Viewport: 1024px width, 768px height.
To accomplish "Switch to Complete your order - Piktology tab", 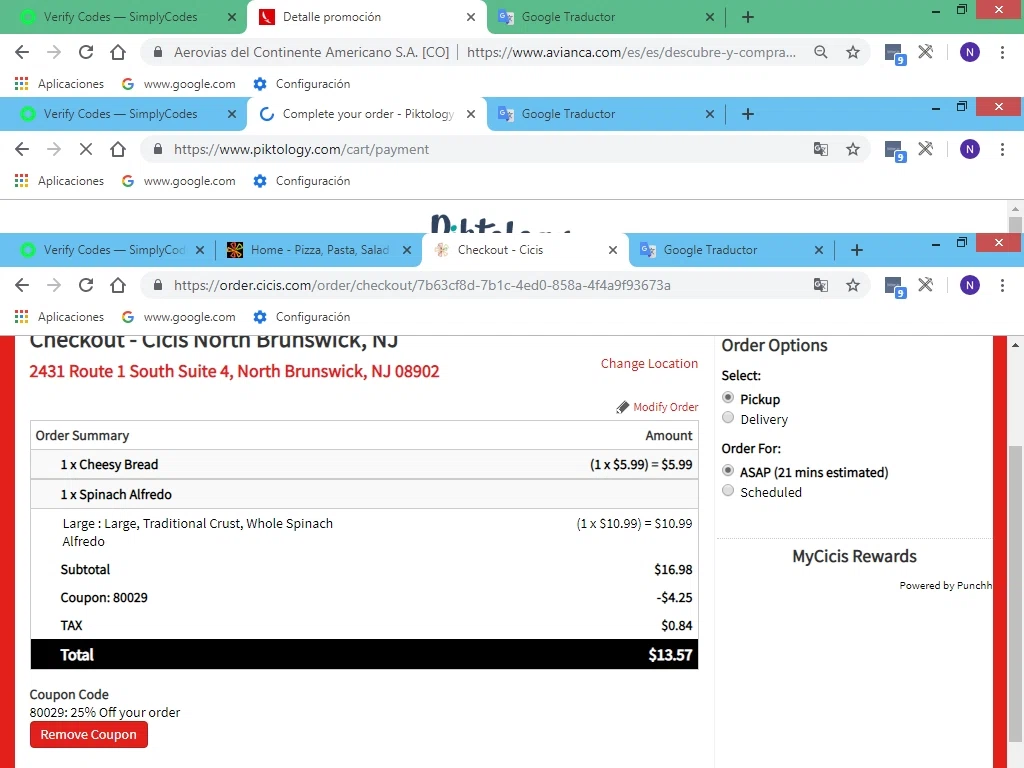I will 368,114.
